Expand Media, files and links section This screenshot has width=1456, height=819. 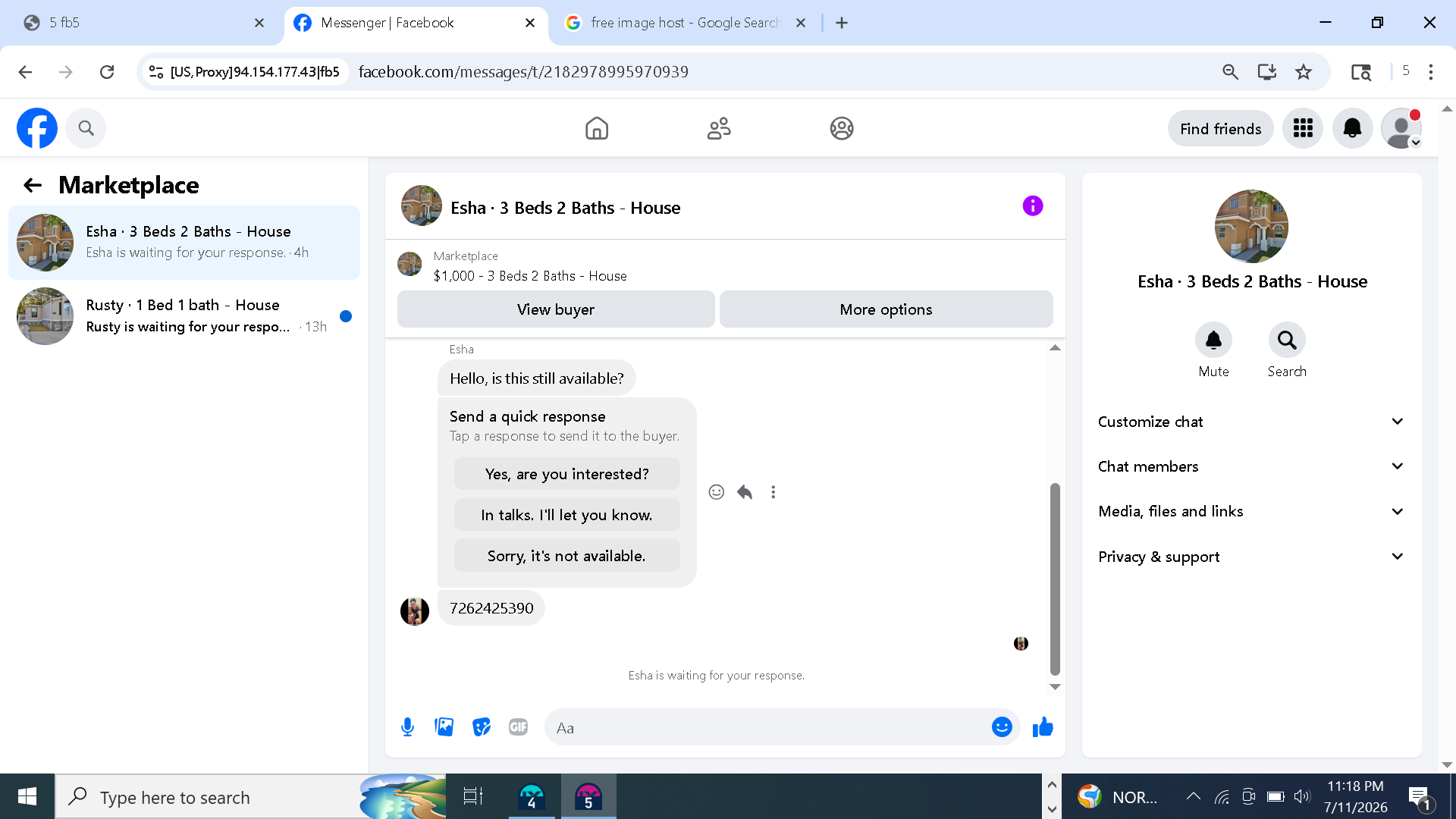[1250, 511]
